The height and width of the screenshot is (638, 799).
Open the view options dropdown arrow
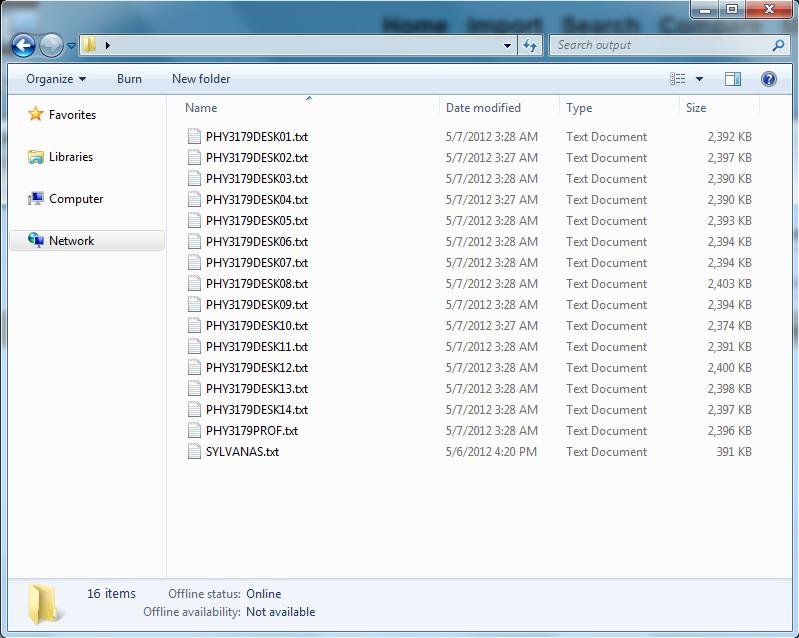pyautogui.click(x=699, y=79)
